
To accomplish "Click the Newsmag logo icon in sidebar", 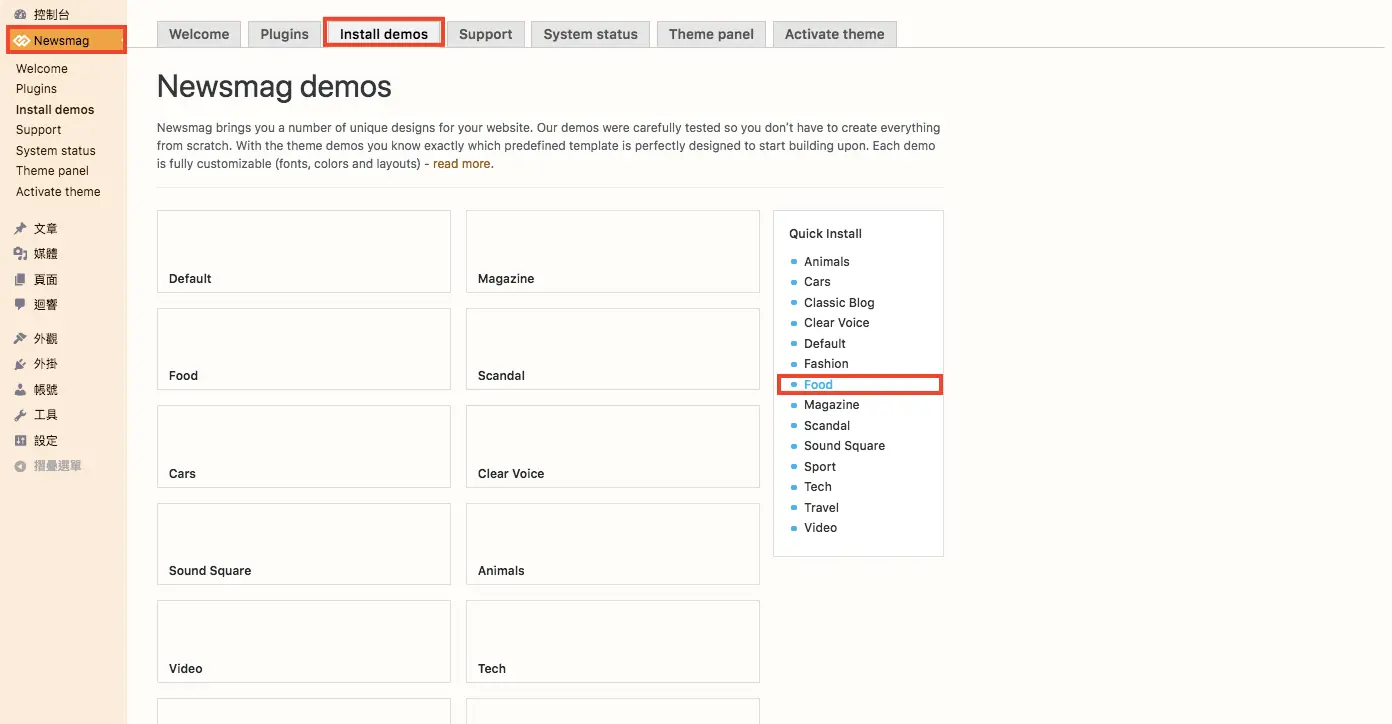I will pyautogui.click(x=21, y=41).
